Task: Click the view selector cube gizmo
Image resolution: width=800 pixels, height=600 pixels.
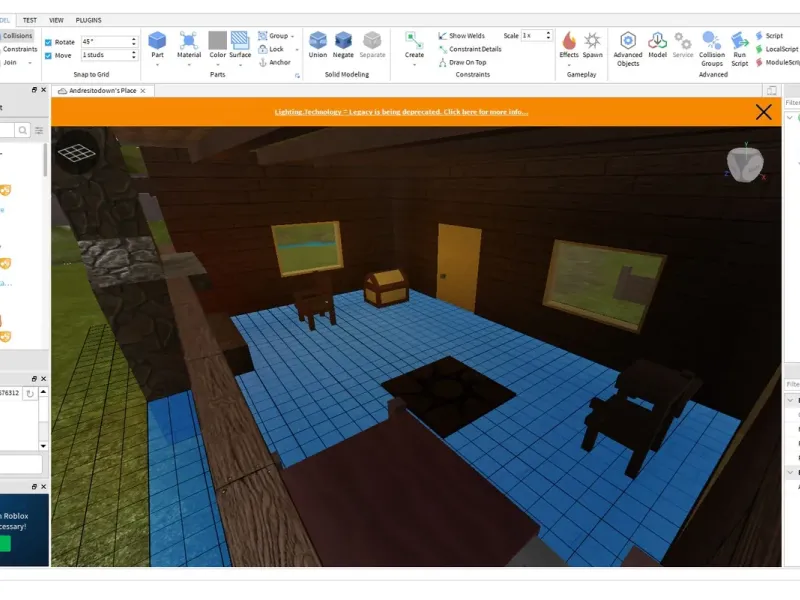Action: pos(744,164)
